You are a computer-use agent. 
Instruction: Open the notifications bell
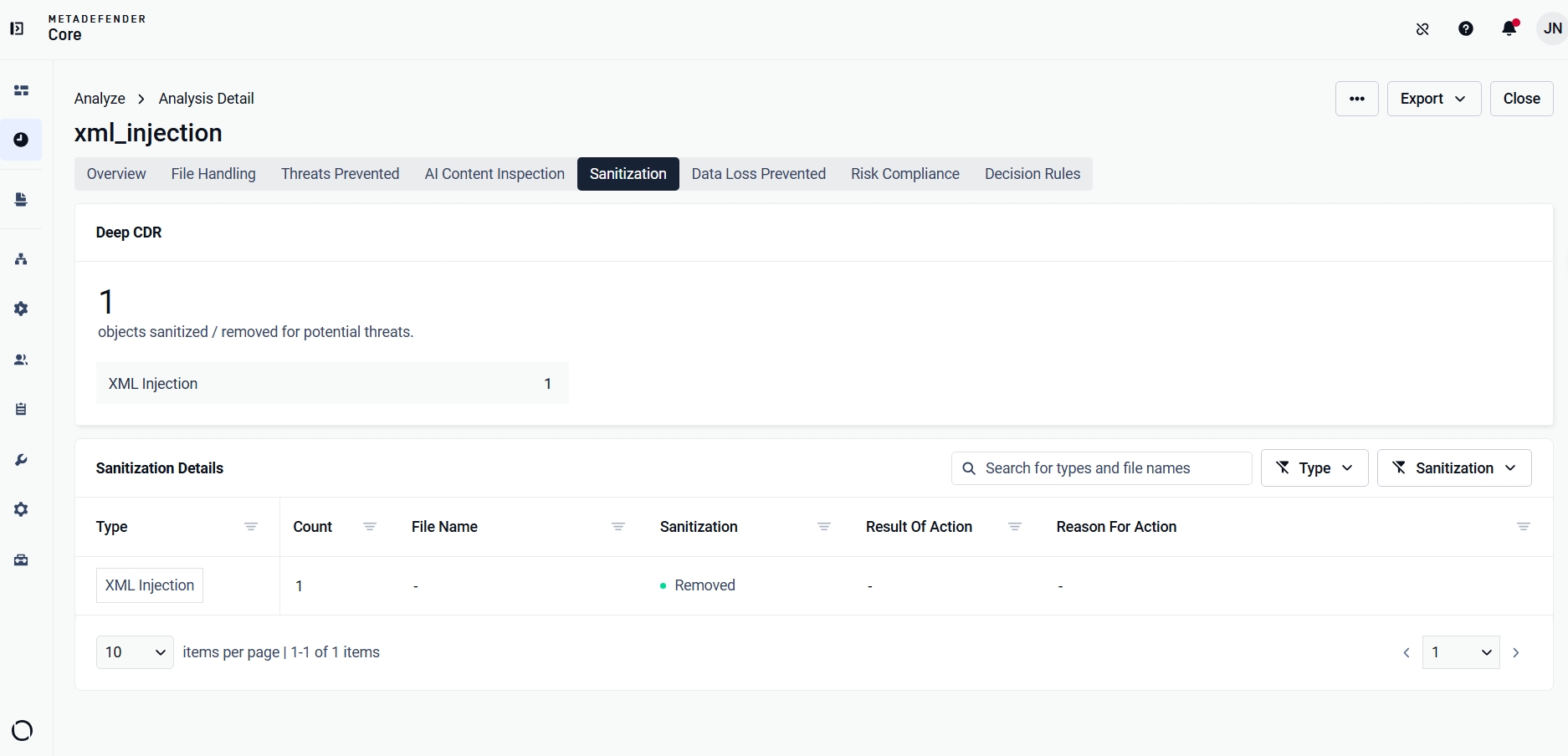(x=1510, y=28)
